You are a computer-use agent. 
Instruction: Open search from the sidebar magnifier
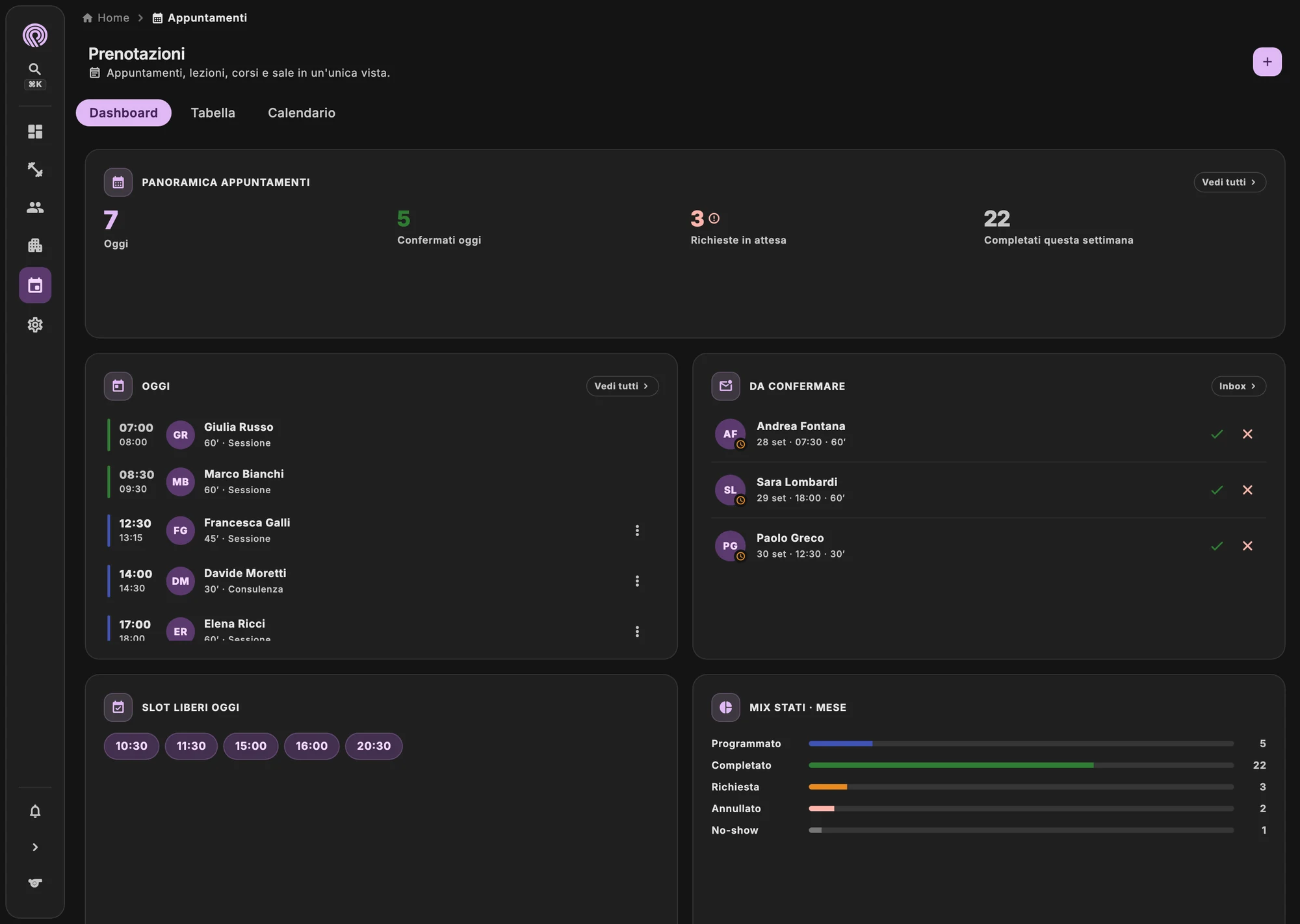pyautogui.click(x=35, y=69)
